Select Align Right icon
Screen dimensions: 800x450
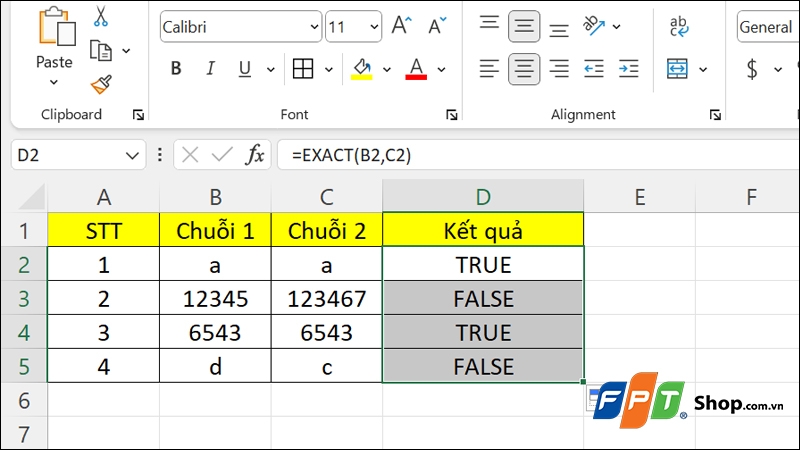coord(559,68)
